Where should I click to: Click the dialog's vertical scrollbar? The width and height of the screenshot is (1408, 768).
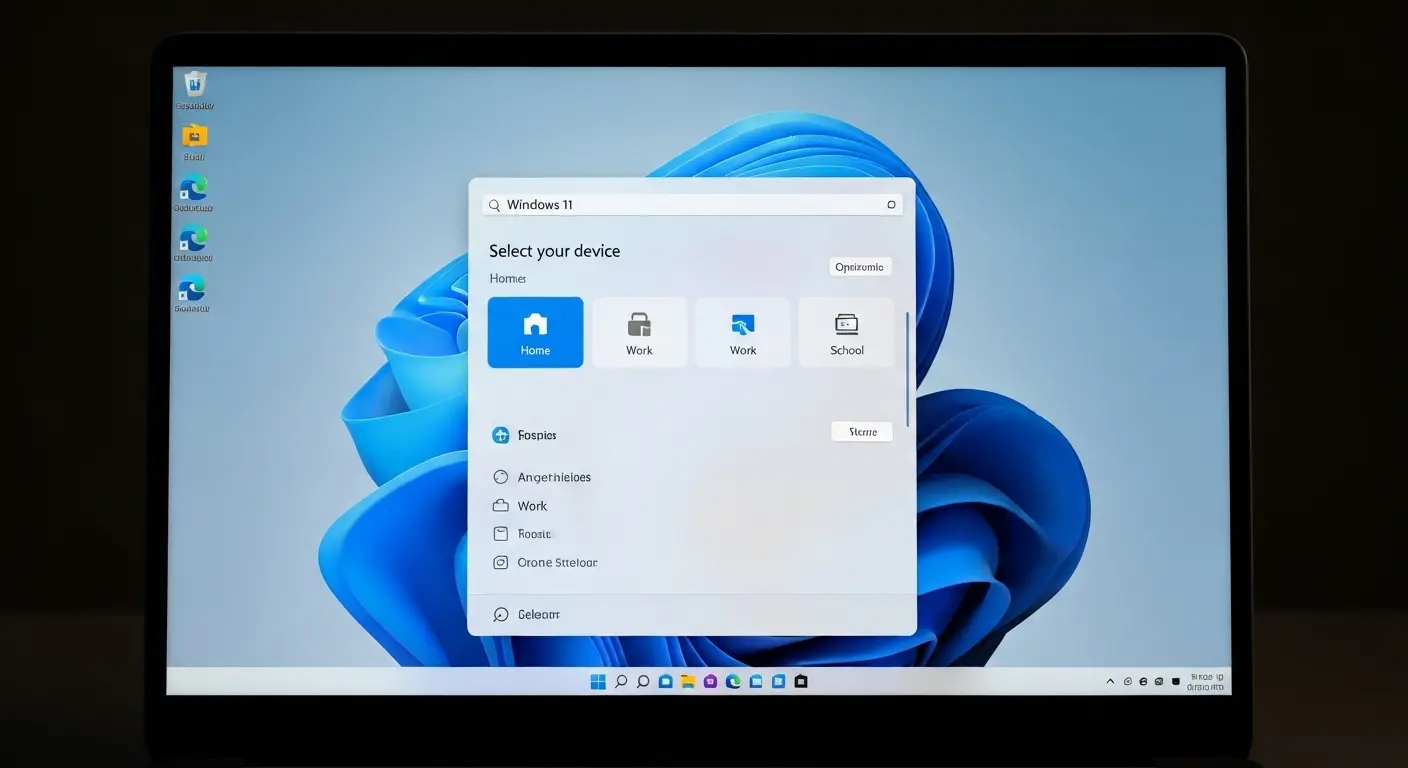pos(907,370)
